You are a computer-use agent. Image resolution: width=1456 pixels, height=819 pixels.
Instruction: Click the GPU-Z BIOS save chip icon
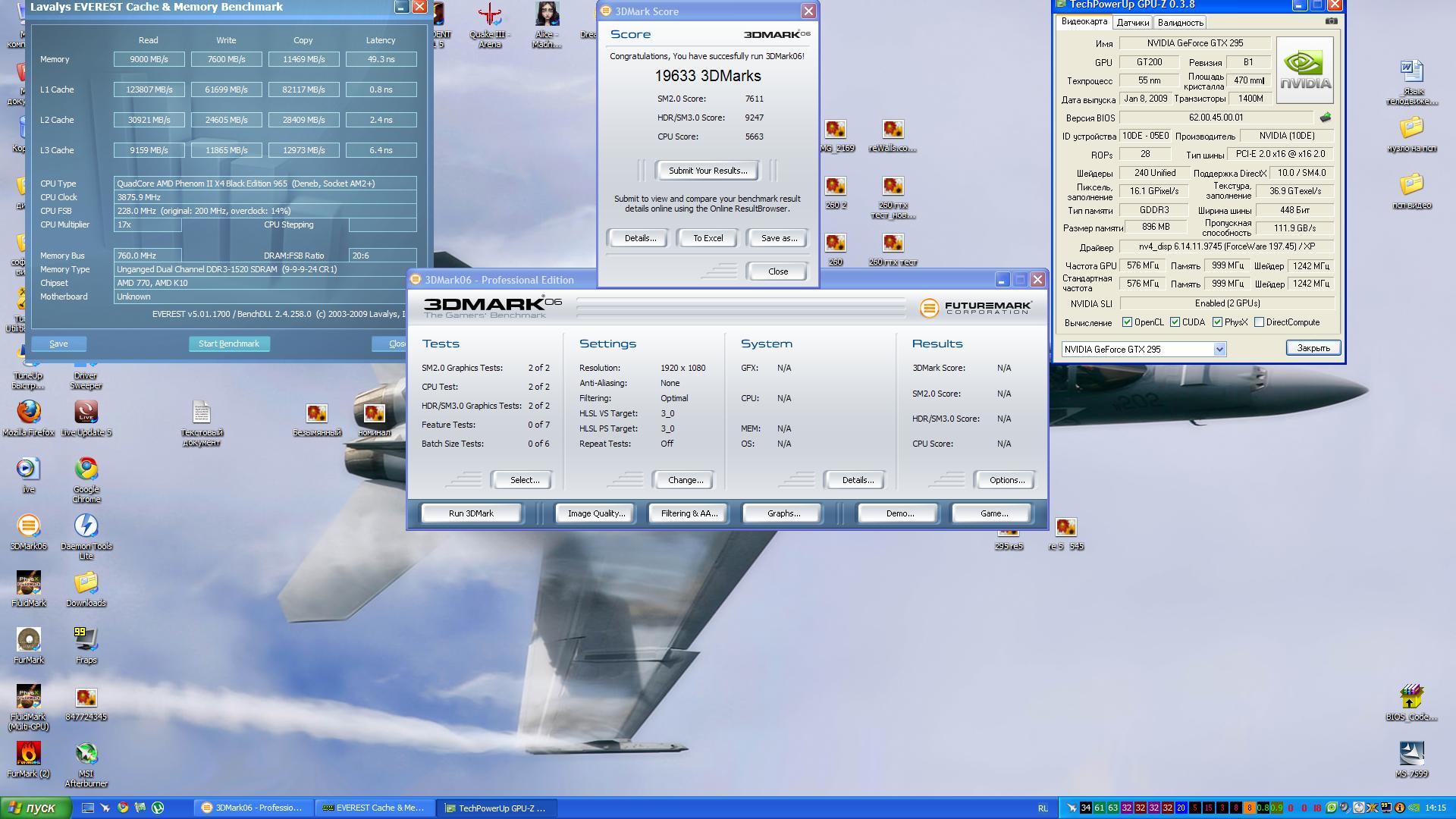click(1326, 118)
